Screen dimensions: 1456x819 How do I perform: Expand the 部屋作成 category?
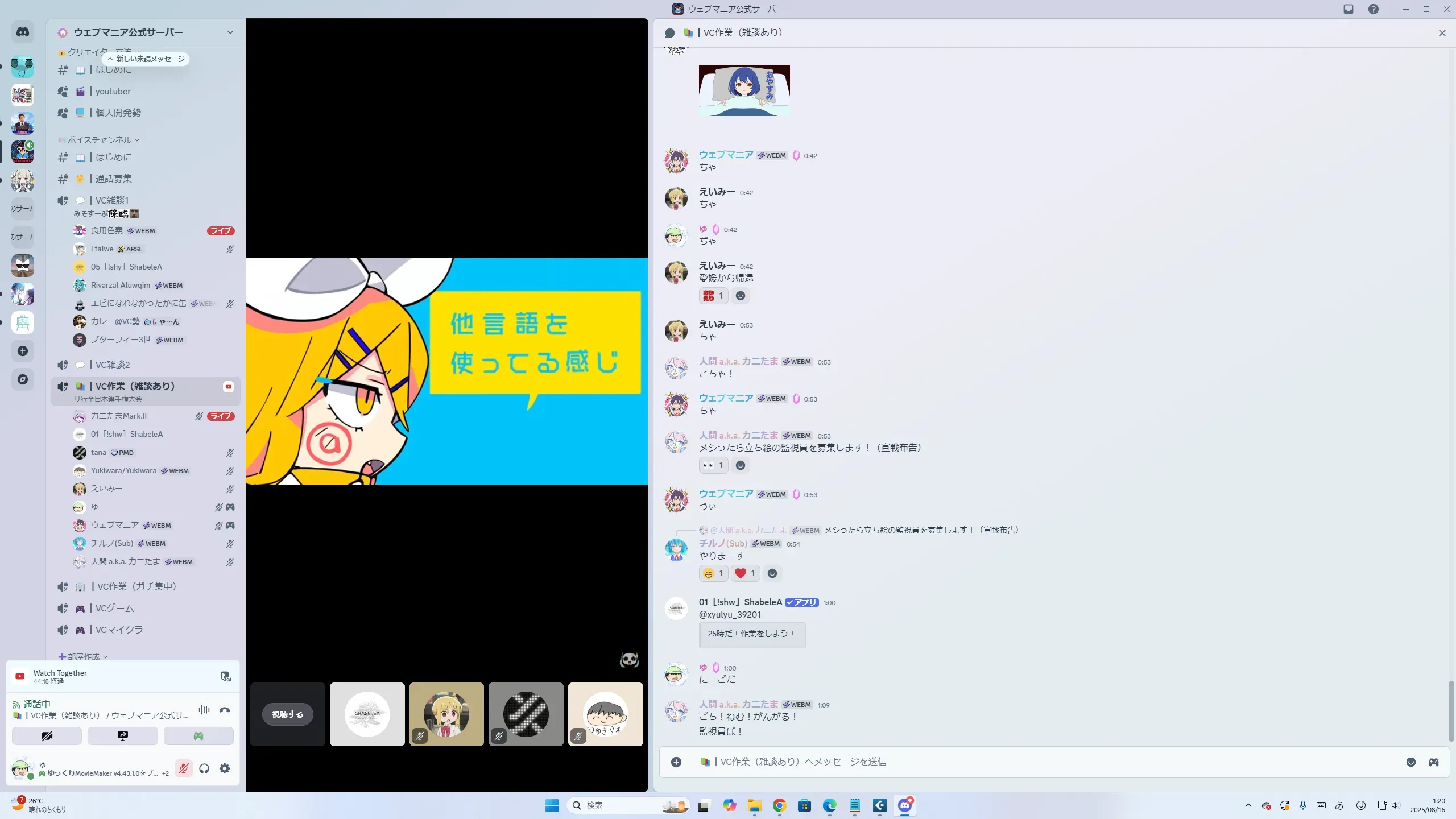coord(83,656)
